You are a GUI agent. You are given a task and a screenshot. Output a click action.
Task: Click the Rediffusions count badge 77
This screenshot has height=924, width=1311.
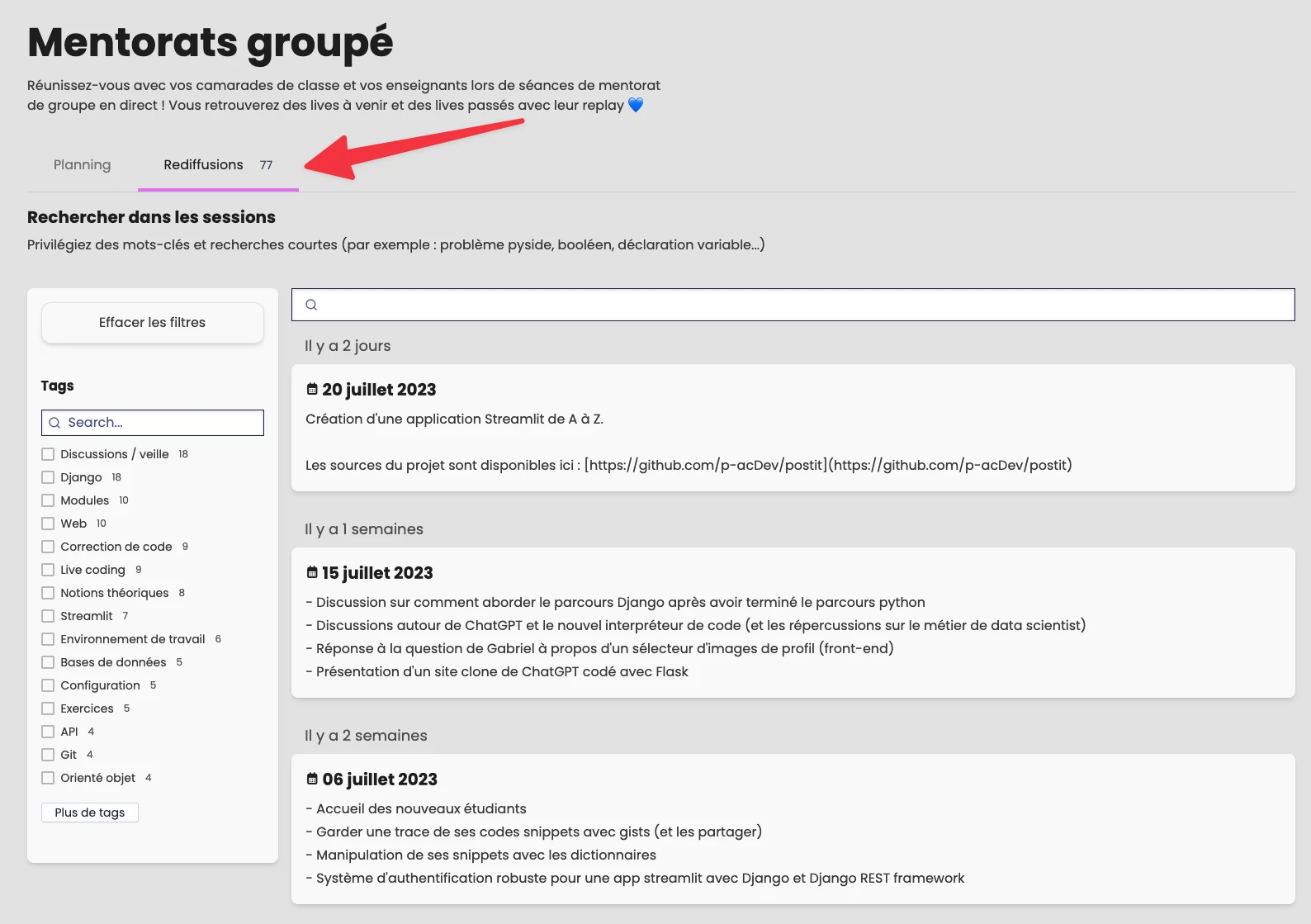pos(266,165)
